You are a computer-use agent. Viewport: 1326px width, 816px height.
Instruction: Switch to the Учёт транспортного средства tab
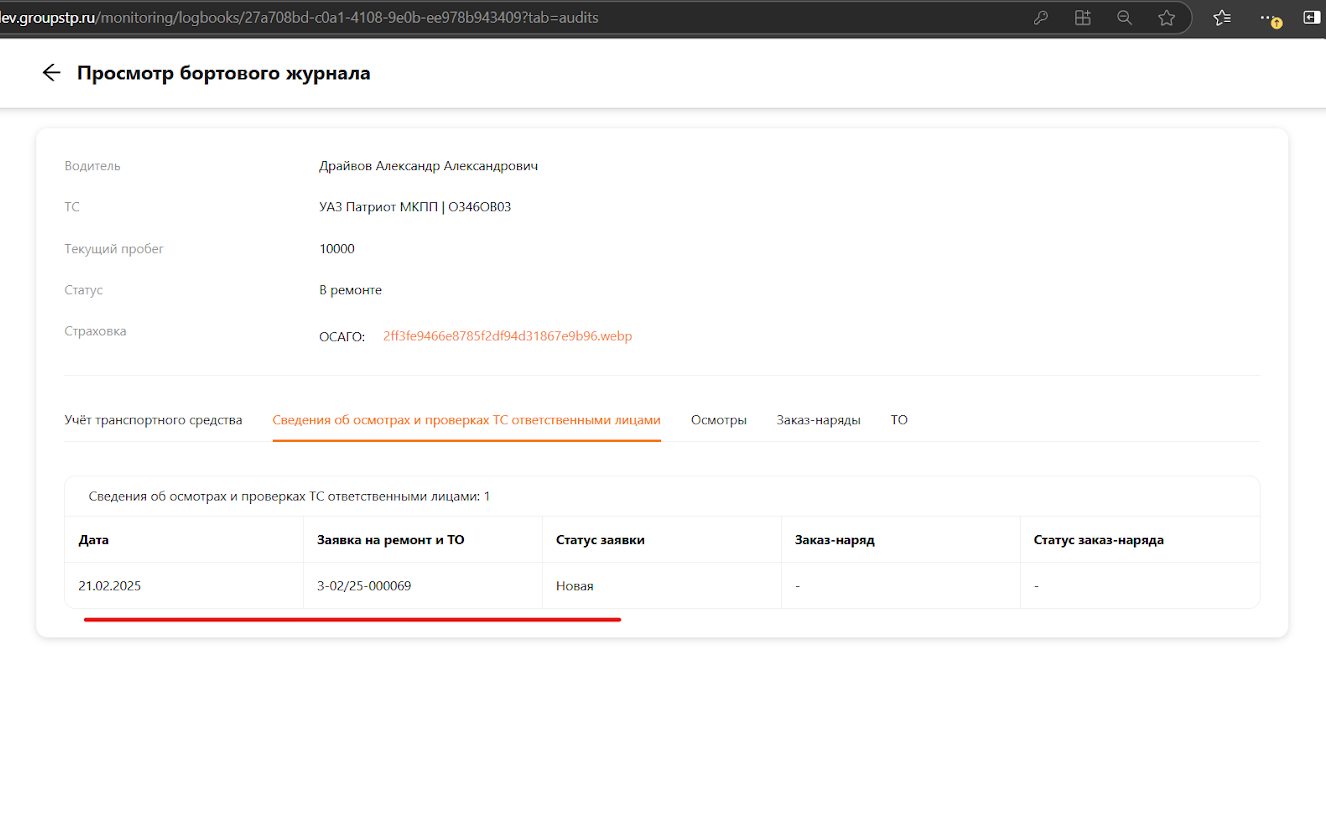pyautogui.click(x=153, y=420)
